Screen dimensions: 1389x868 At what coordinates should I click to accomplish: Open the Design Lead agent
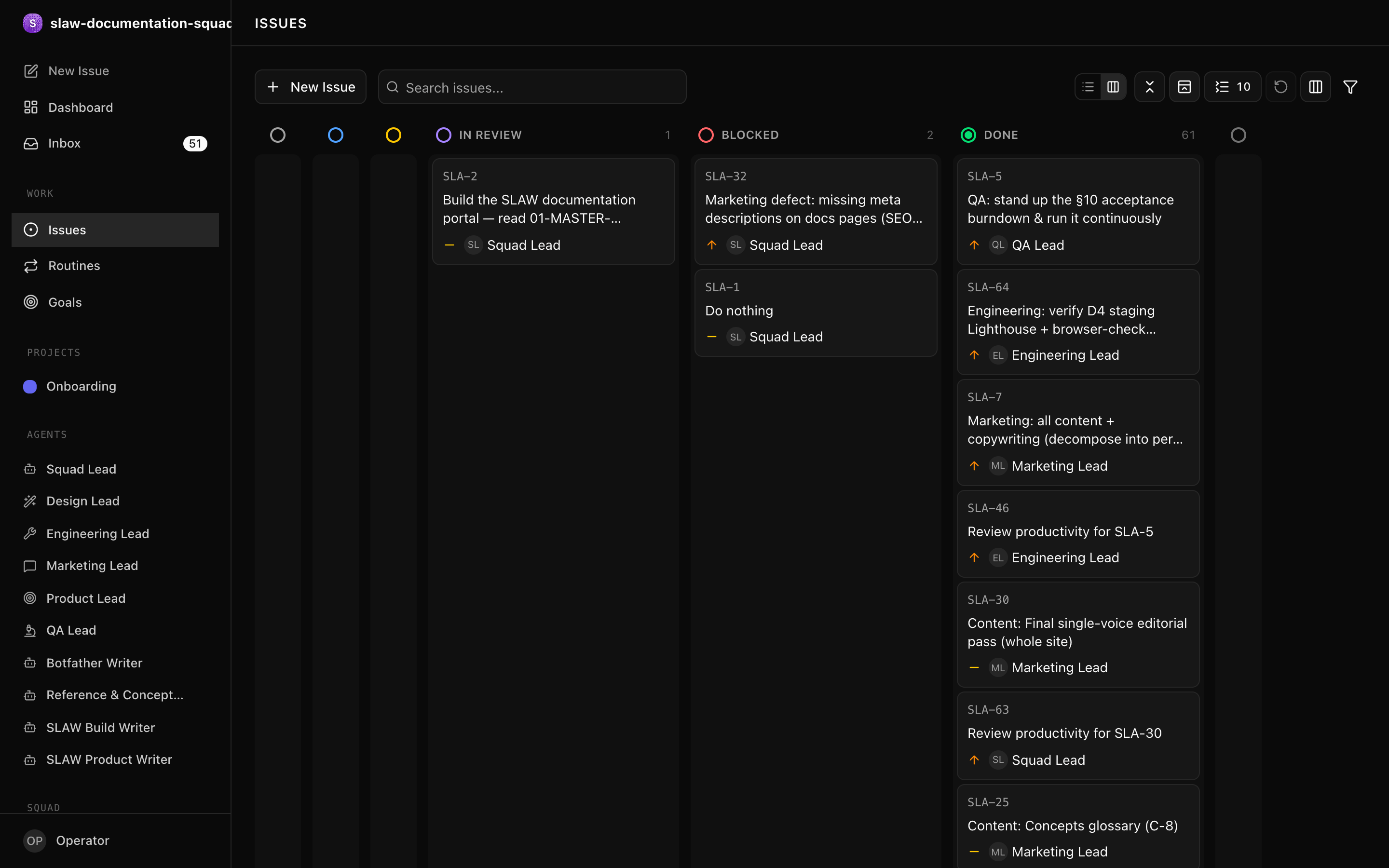(115, 501)
